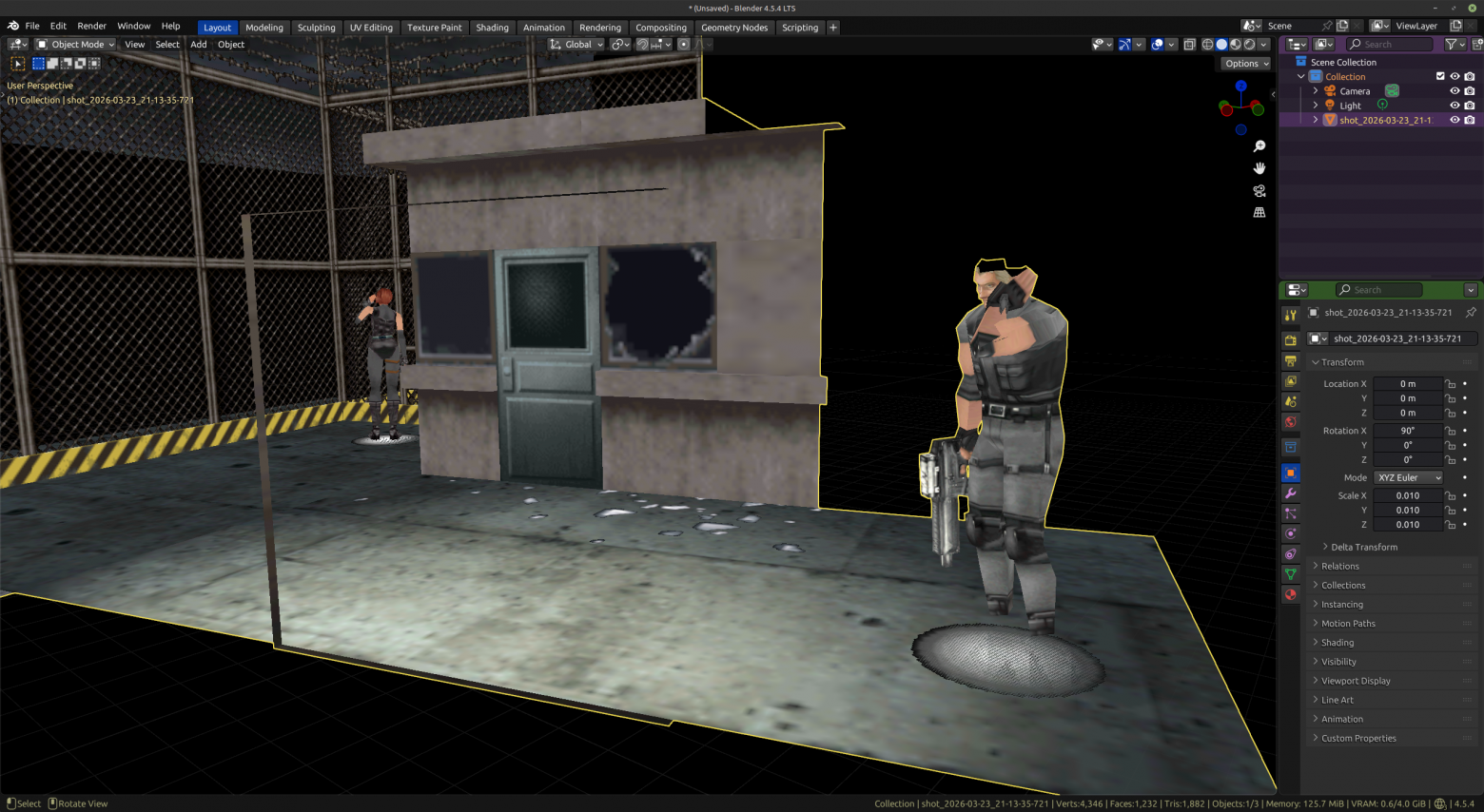Open the viewport Options popover

pos(1246,64)
